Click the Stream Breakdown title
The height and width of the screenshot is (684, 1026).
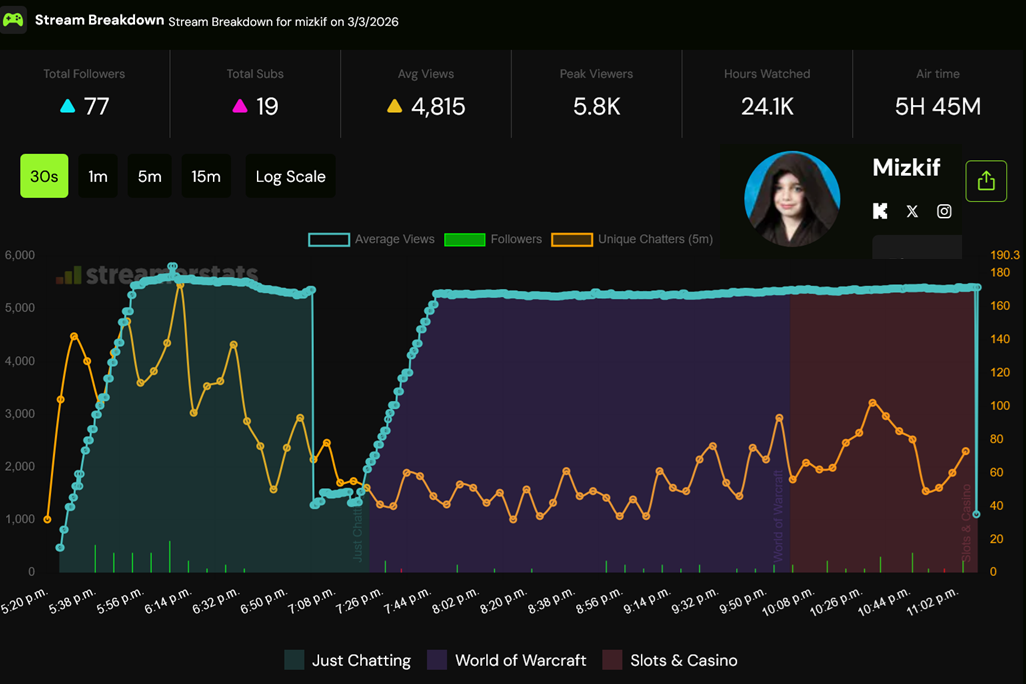coord(99,20)
